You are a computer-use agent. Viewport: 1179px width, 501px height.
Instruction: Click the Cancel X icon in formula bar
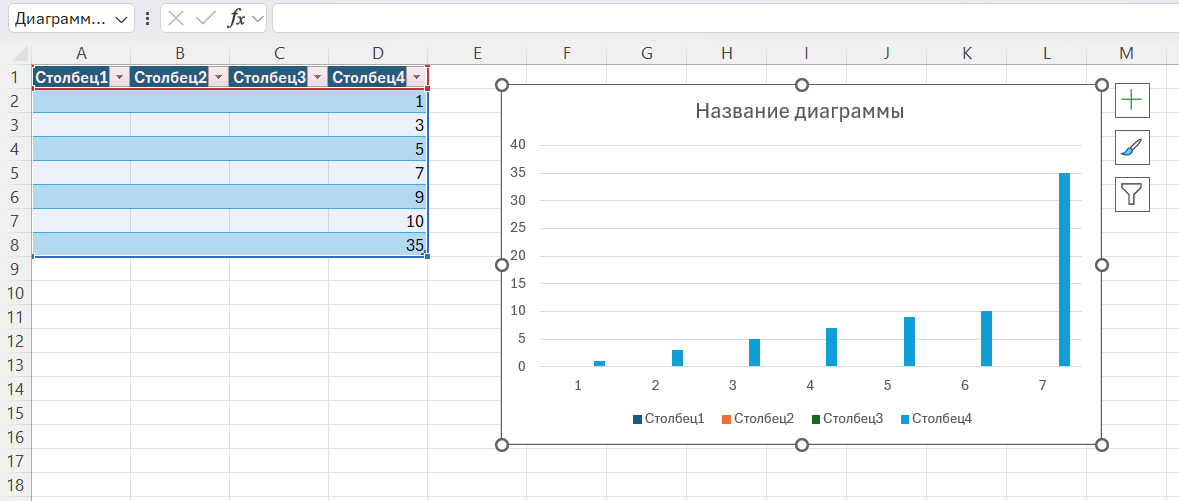[176, 19]
